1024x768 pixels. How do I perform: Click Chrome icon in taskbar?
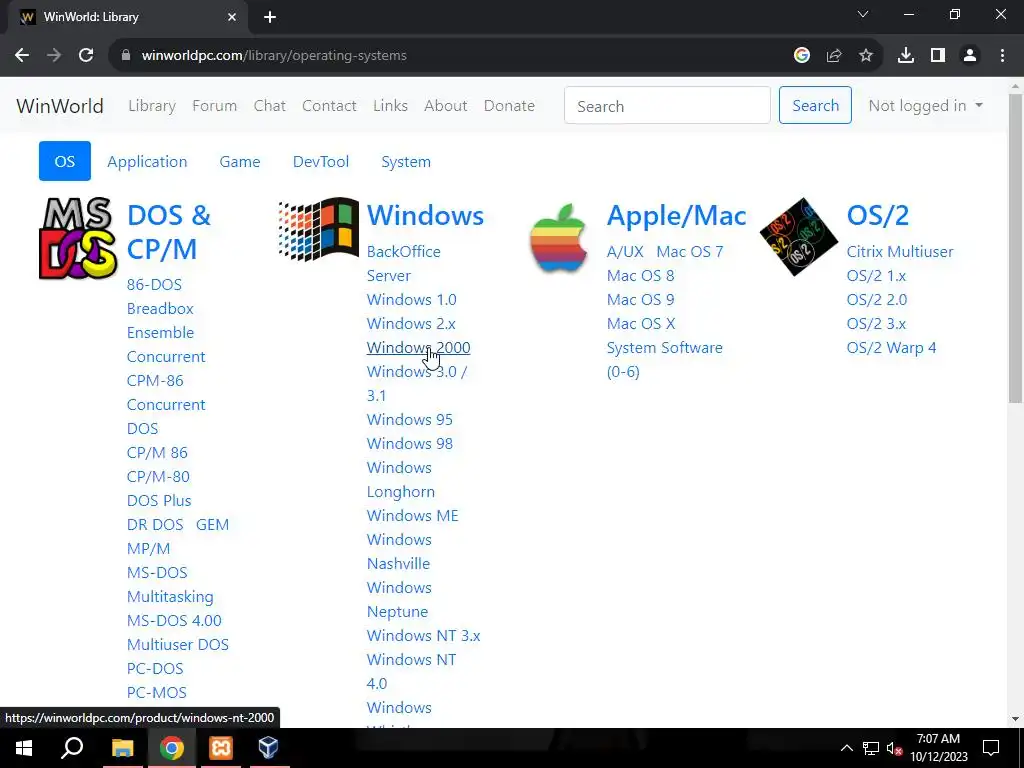coord(172,748)
